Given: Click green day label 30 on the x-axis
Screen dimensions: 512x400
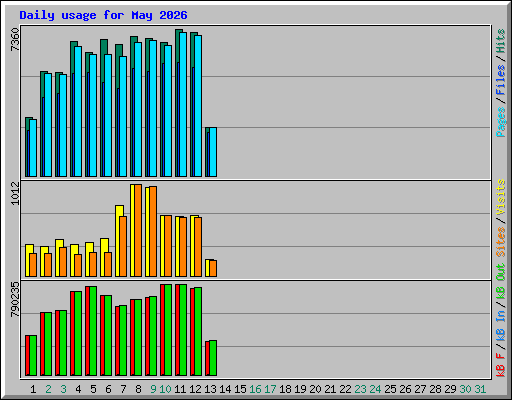Looking at the screenshot, I should [465, 389].
